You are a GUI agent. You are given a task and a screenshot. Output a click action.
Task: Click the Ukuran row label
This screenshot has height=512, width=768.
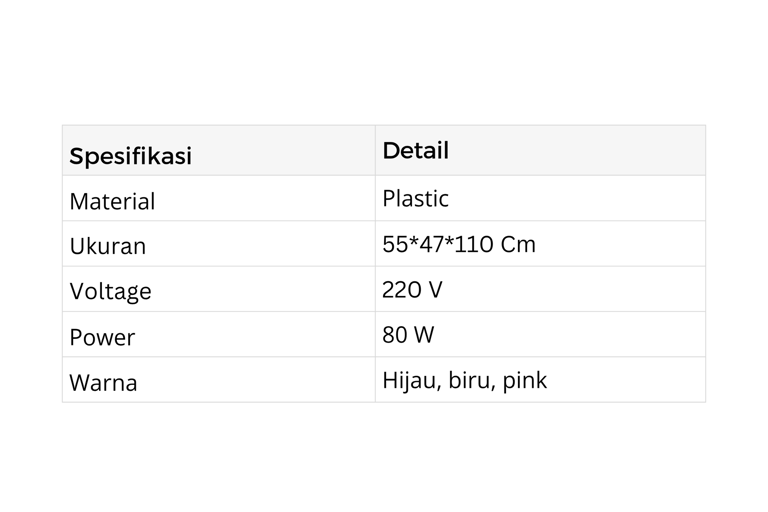coord(107,246)
